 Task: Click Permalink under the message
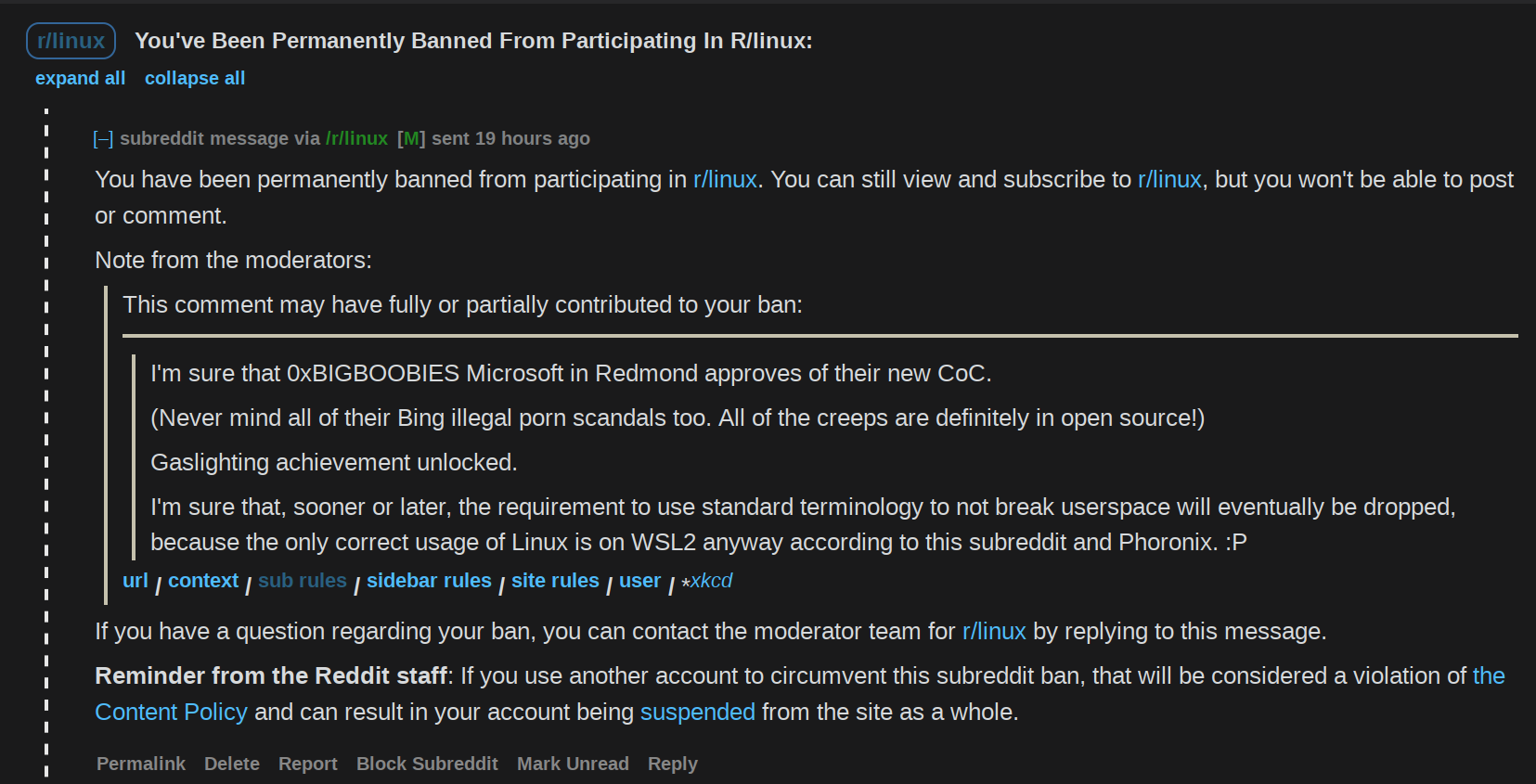pyautogui.click(x=141, y=764)
